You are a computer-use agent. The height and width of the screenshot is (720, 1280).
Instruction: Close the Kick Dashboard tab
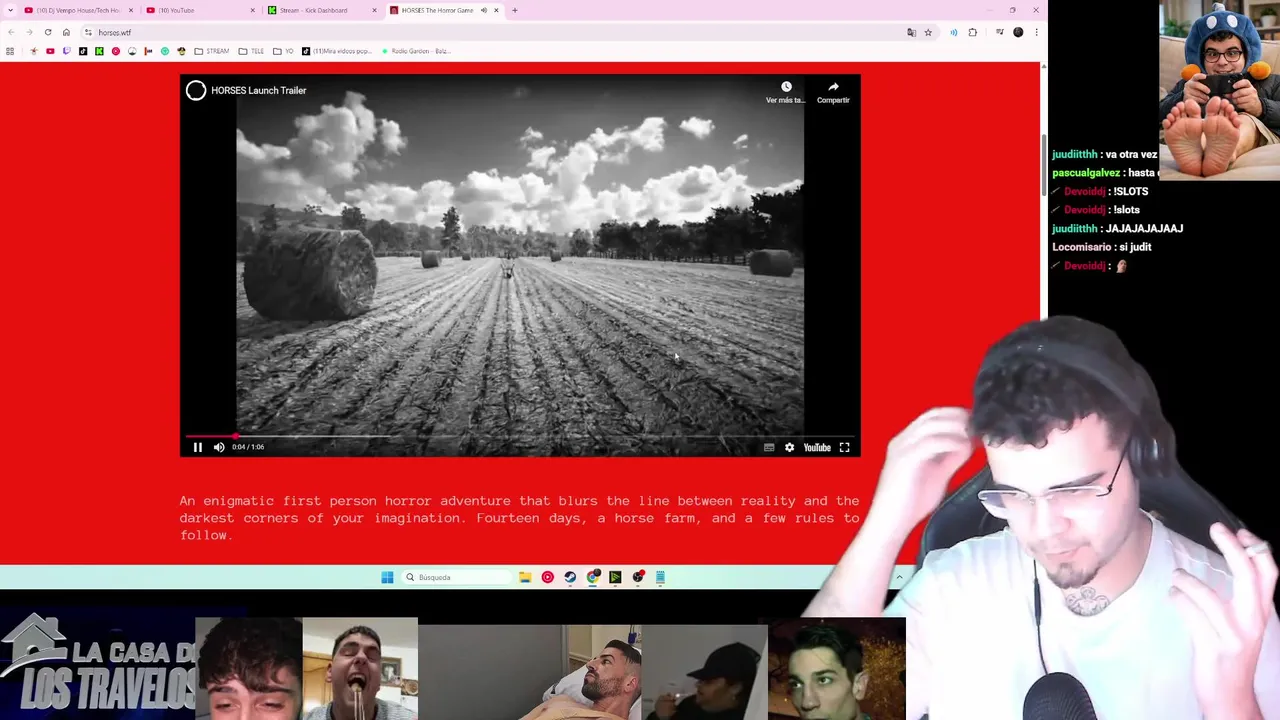coord(374,10)
